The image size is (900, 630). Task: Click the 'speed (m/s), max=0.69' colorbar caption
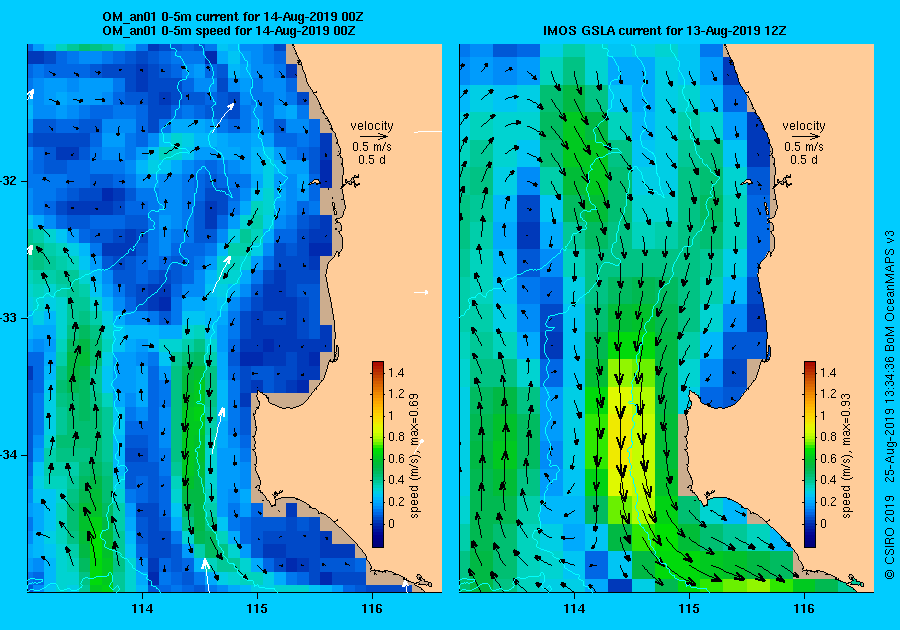pyautogui.click(x=414, y=456)
